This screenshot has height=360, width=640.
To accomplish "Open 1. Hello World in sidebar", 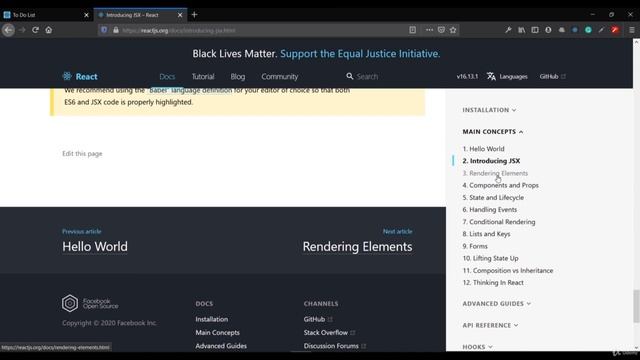I will click(x=483, y=149).
